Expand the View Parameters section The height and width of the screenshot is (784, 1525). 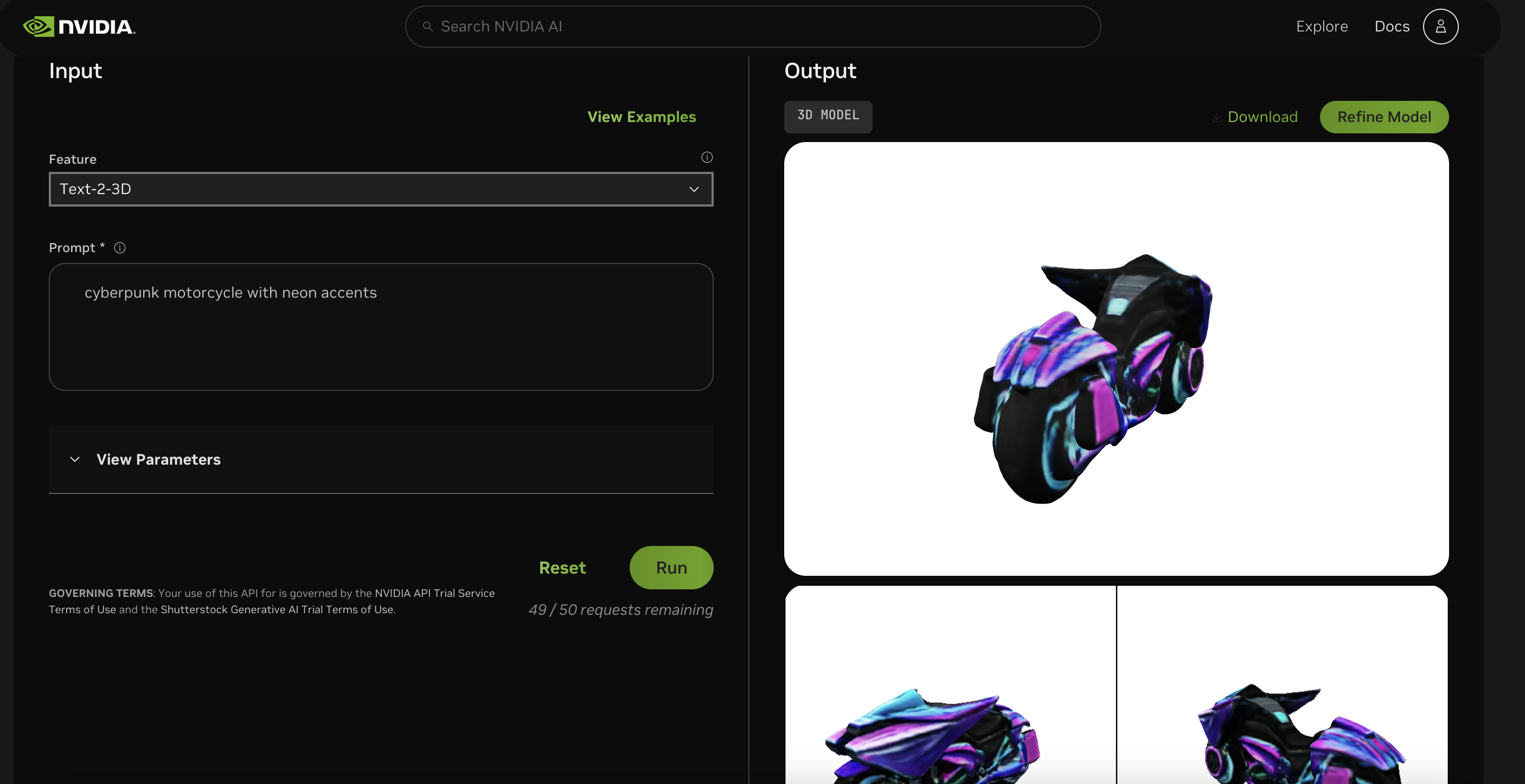[x=381, y=459]
